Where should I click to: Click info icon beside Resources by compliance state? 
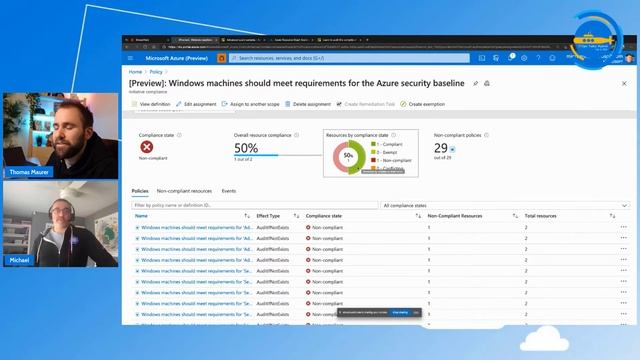[393, 135]
